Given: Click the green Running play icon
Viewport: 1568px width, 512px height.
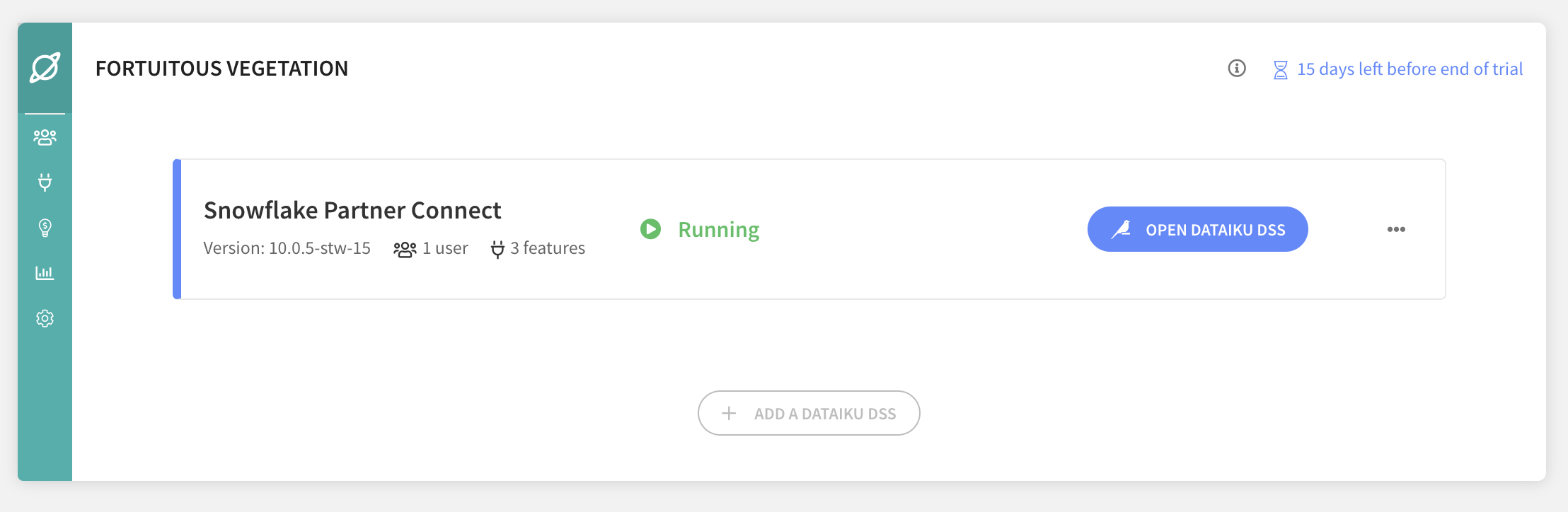Looking at the screenshot, I should coord(650,229).
